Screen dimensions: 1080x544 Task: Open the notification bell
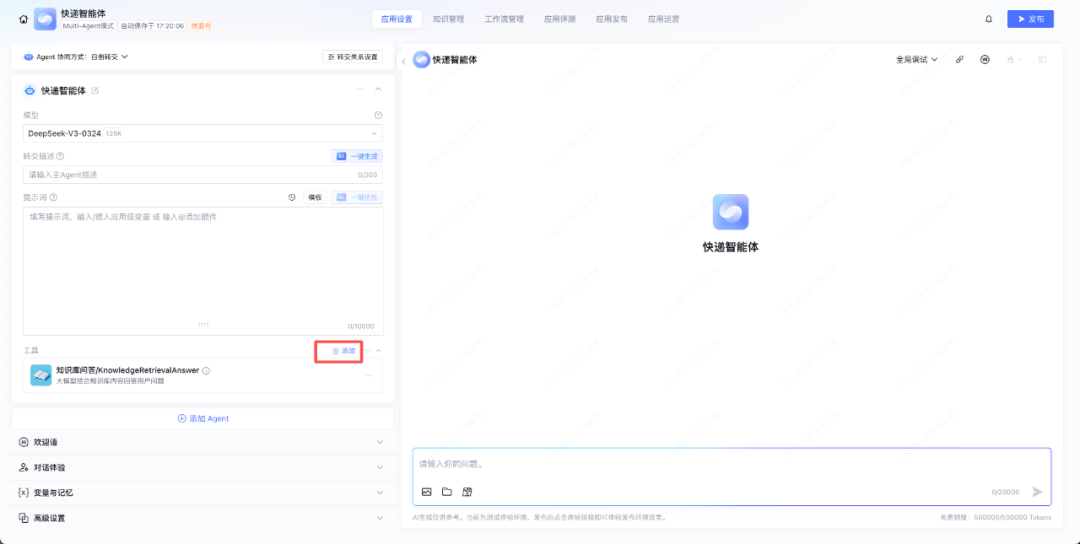click(989, 19)
